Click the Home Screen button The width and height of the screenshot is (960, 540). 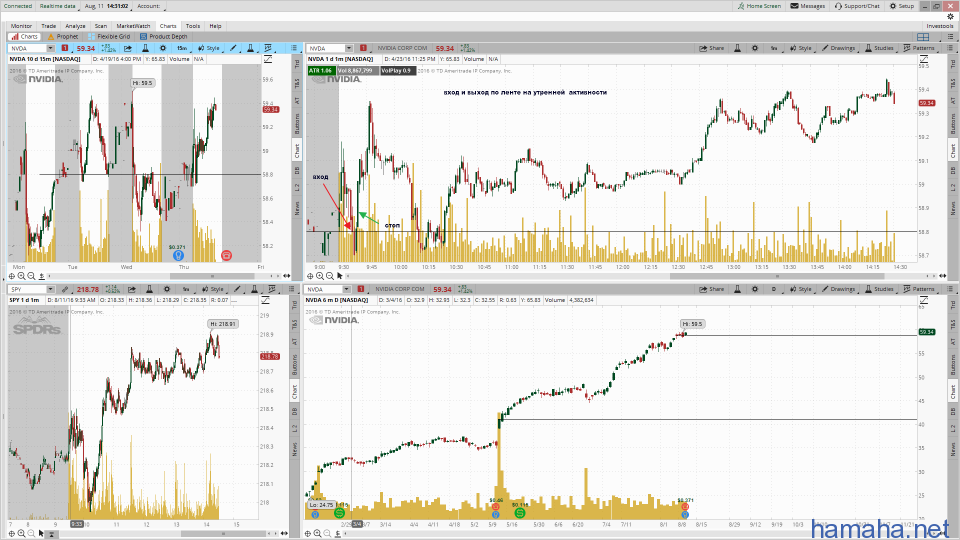[x=760, y=6]
